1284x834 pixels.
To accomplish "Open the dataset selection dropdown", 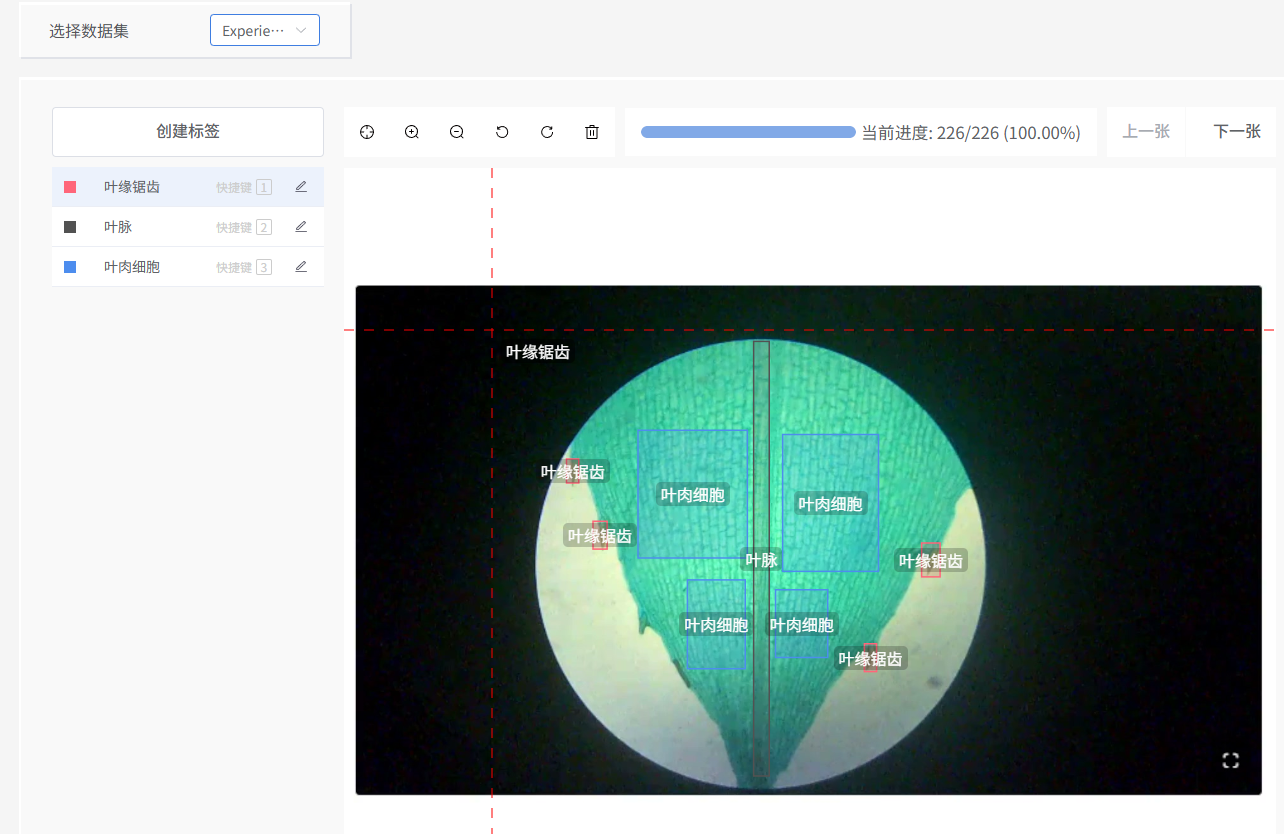I will pos(265,31).
